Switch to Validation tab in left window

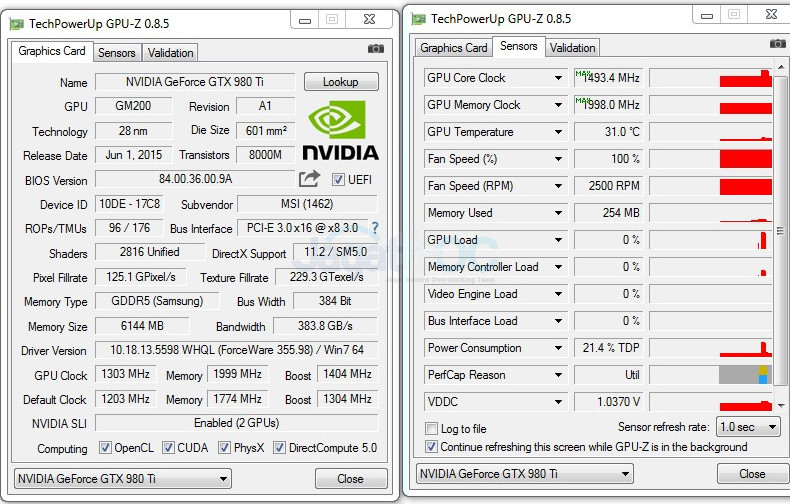170,52
